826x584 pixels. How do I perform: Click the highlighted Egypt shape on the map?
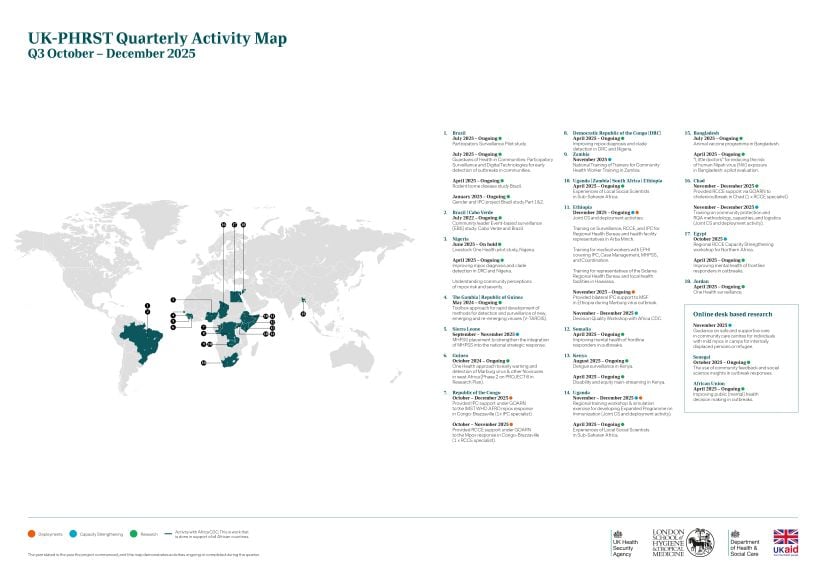pos(237,295)
